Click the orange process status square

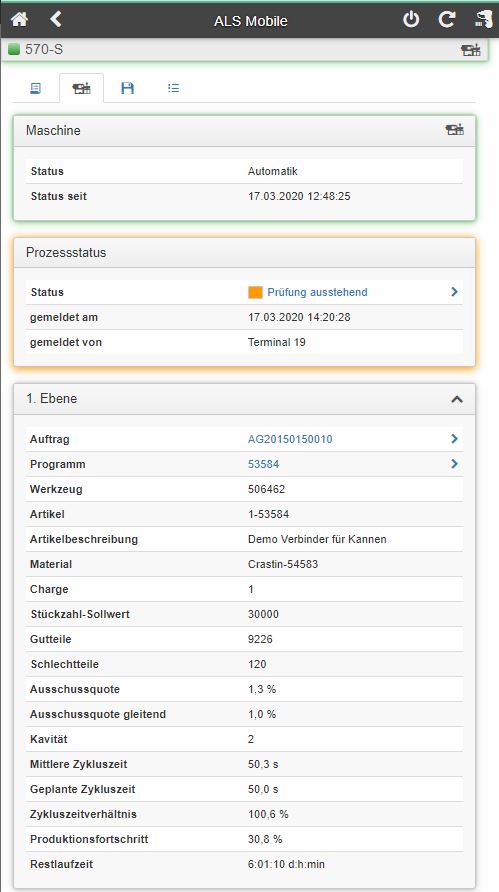tap(255, 292)
